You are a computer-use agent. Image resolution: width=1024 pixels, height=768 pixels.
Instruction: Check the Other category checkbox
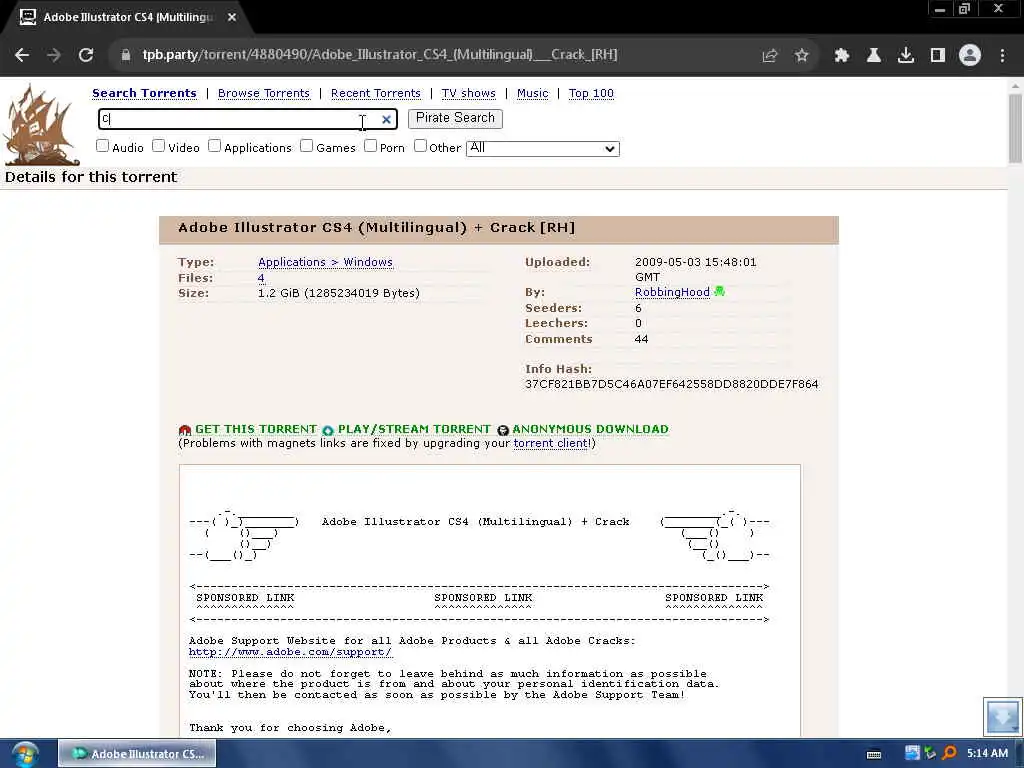click(421, 146)
